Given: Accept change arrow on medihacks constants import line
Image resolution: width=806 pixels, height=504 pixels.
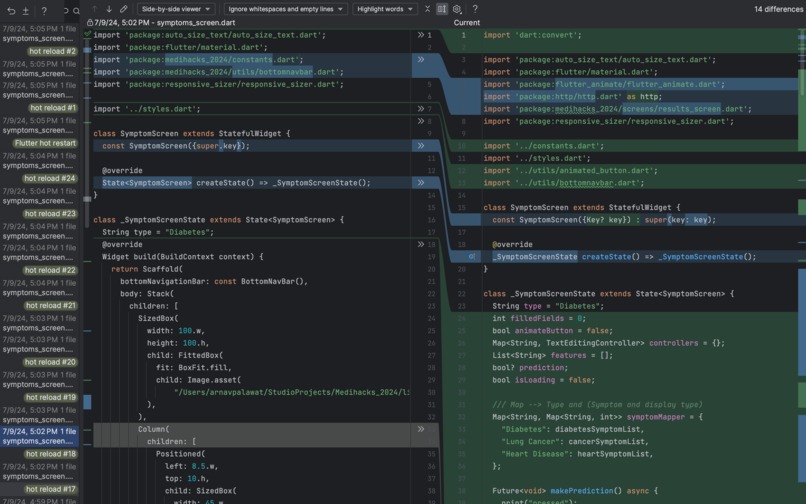Looking at the screenshot, I should pyautogui.click(x=420, y=60).
